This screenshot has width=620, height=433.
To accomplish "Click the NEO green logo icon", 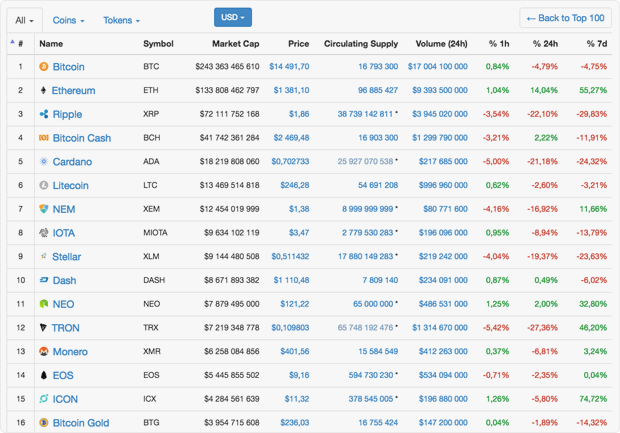I will (x=43, y=304).
